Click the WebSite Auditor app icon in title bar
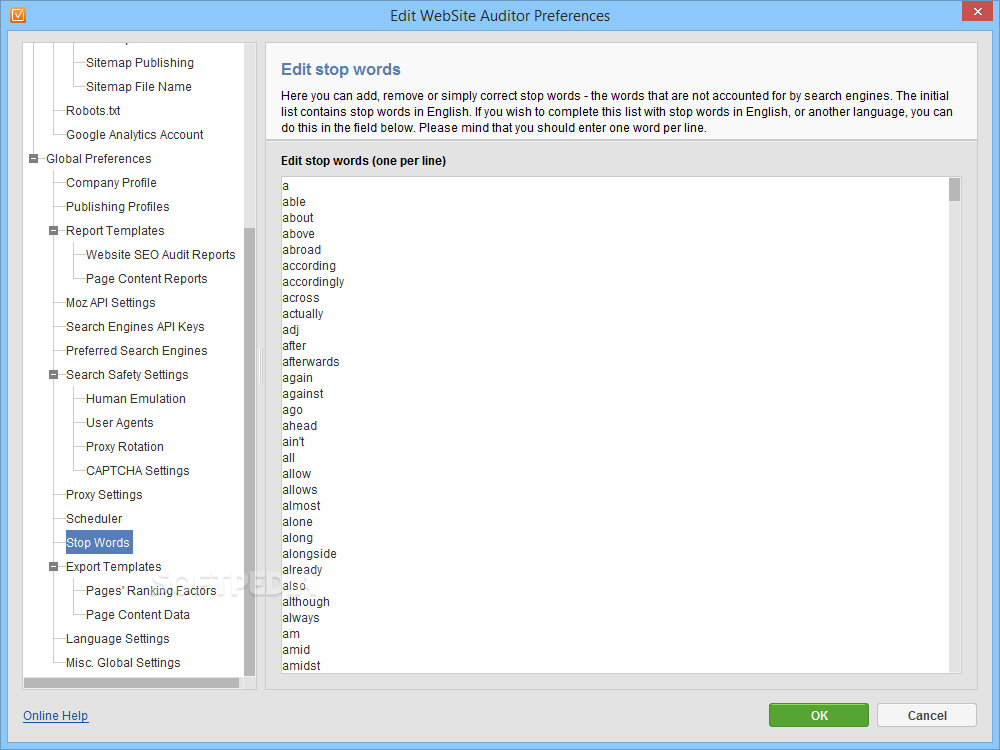The width and height of the screenshot is (1000, 750). 18,15
